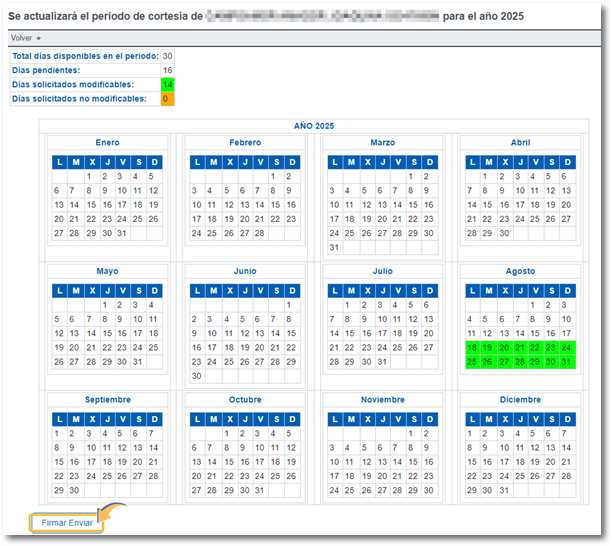Click the small arrow icon beside Volver

[x=39, y=37]
